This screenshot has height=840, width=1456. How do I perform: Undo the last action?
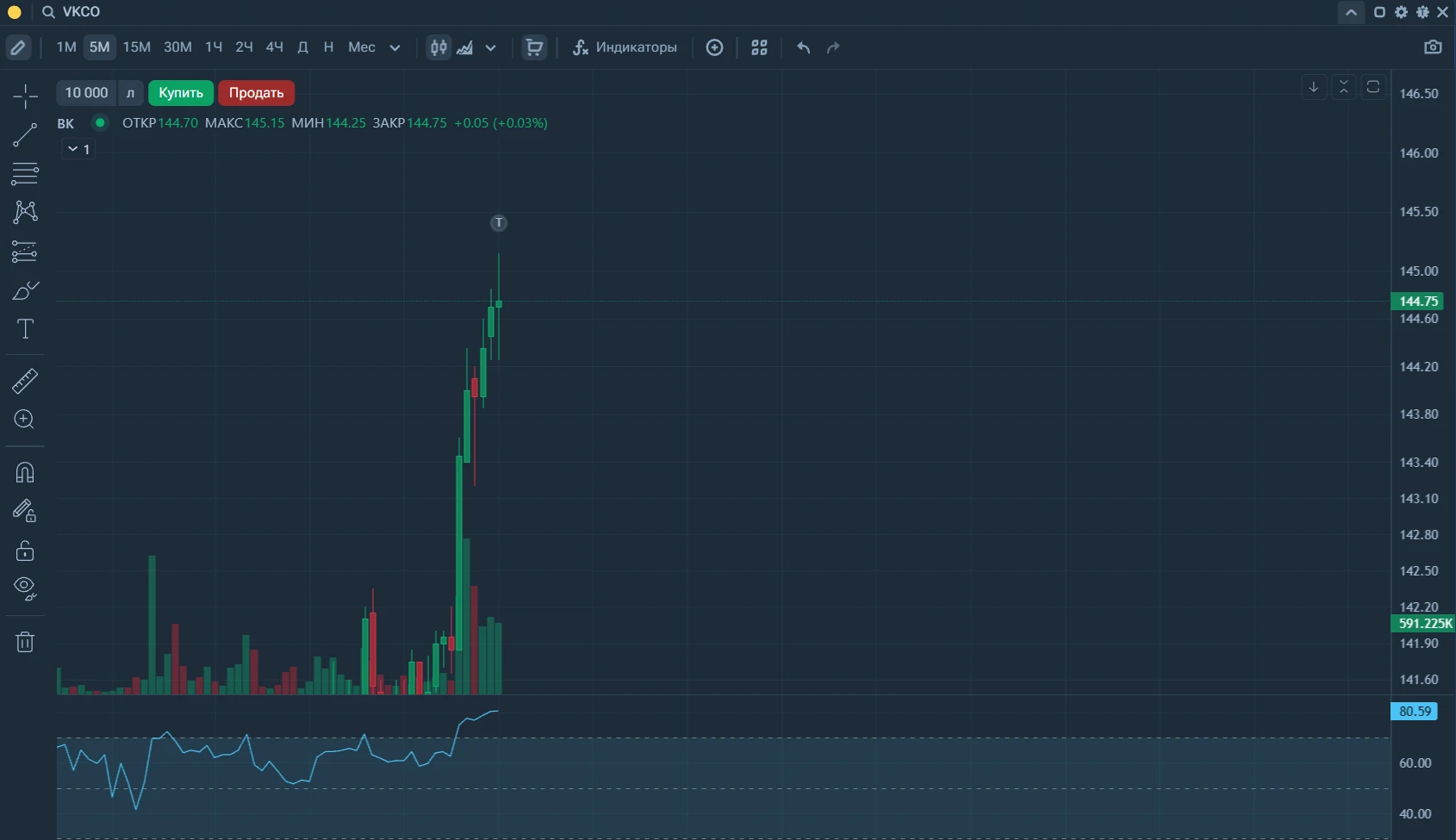click(803, 47)
